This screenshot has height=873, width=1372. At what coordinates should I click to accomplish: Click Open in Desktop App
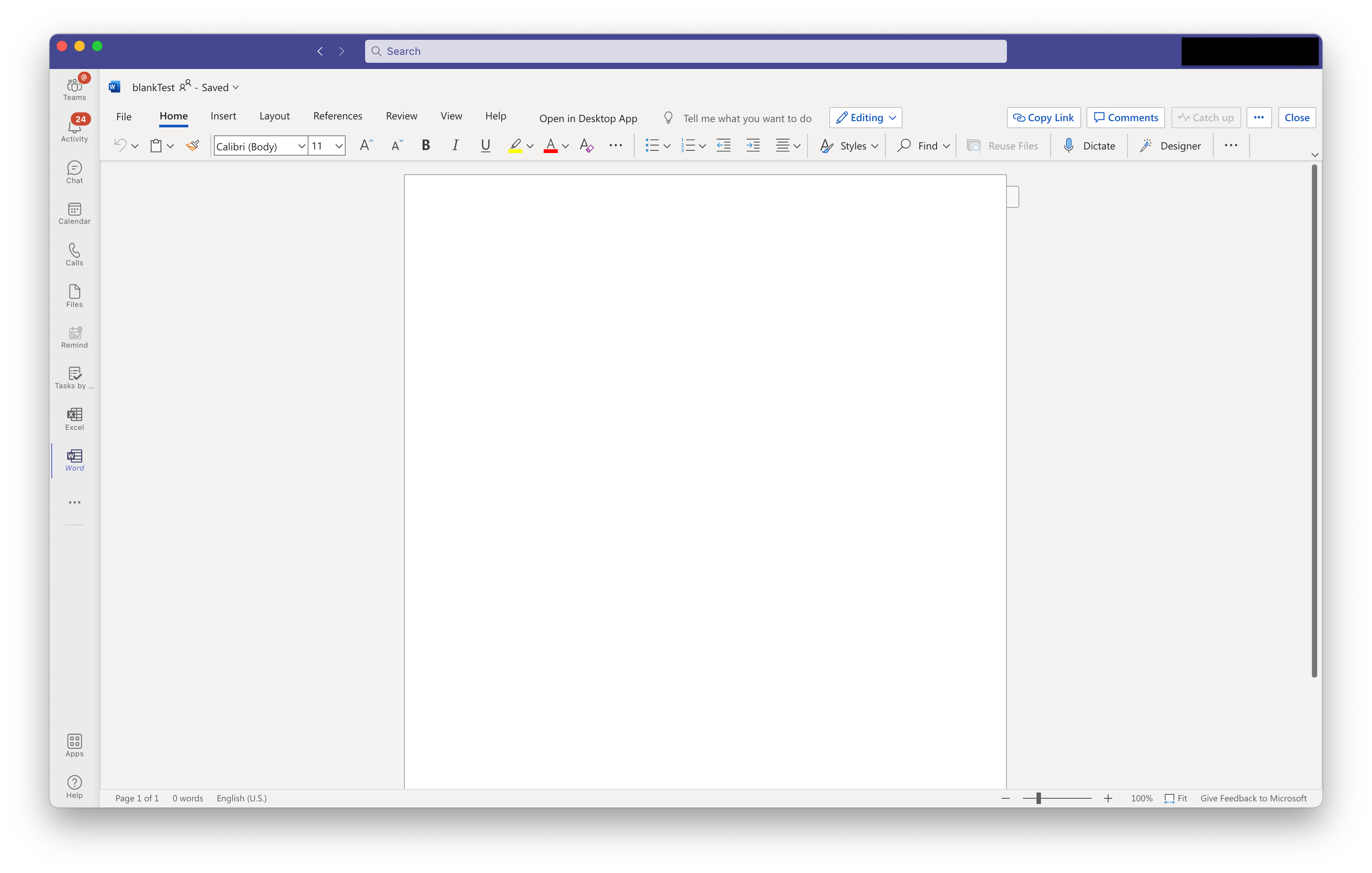click(x=588, y=119)
